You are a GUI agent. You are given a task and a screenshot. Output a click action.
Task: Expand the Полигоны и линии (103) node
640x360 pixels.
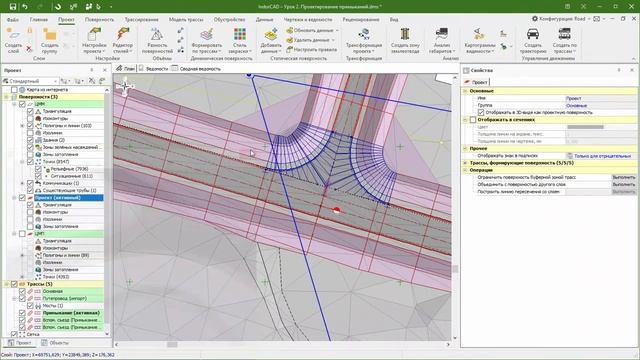coord(22,126)
